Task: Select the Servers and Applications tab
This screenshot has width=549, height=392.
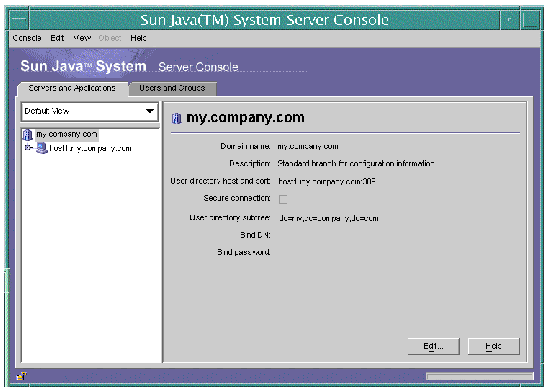Action: [72, 88]
